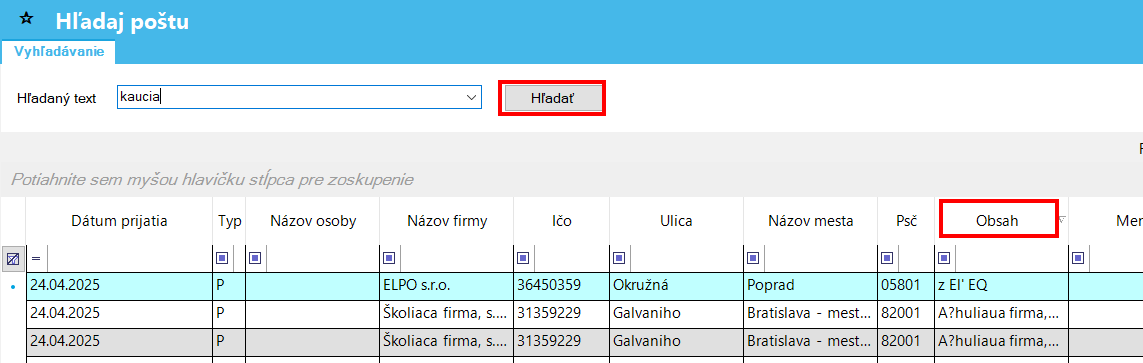Screen dimensions: 1143x363
Task: Sort by the Názov firmy column header
Action: coord(447,221)
